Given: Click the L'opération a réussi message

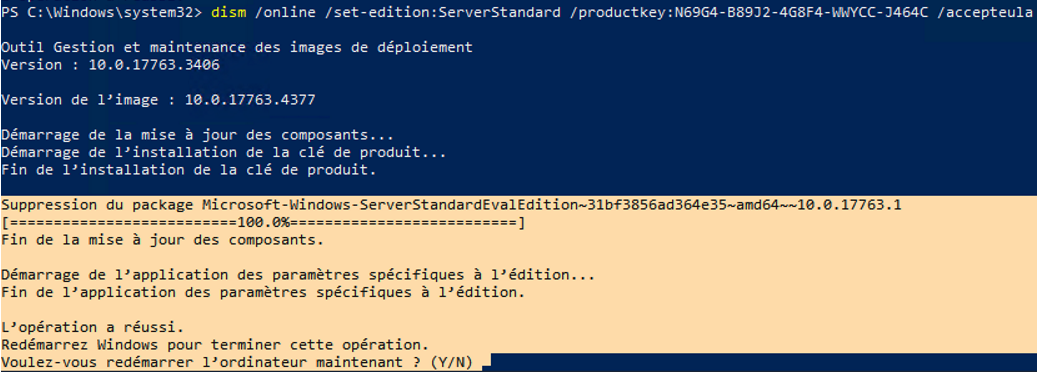Looking at the screenshot, I should pyautogui.click(x=92, y=327).
